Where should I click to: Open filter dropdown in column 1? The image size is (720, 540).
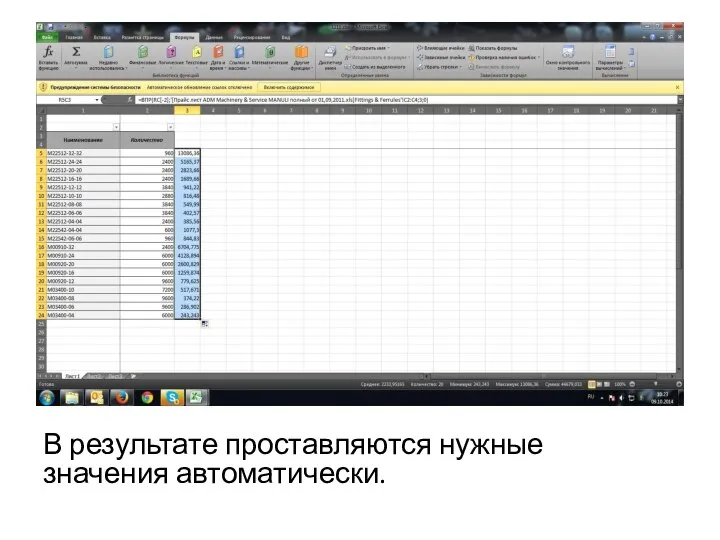point(117,127)
